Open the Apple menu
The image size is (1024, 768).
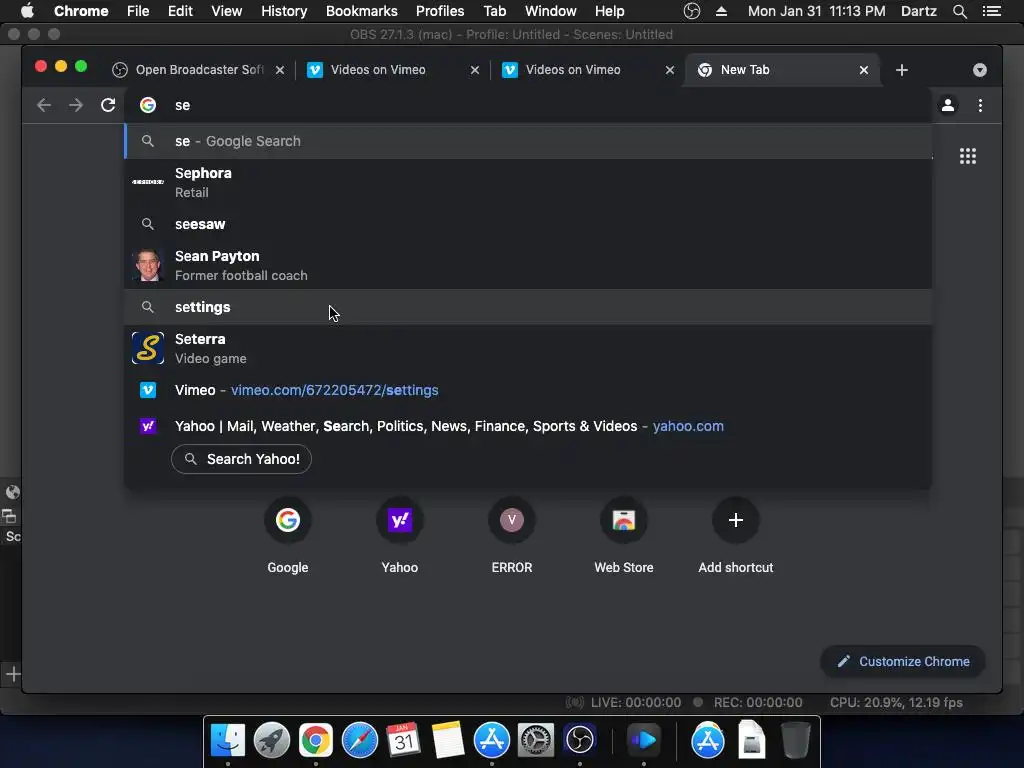(27, 11)
